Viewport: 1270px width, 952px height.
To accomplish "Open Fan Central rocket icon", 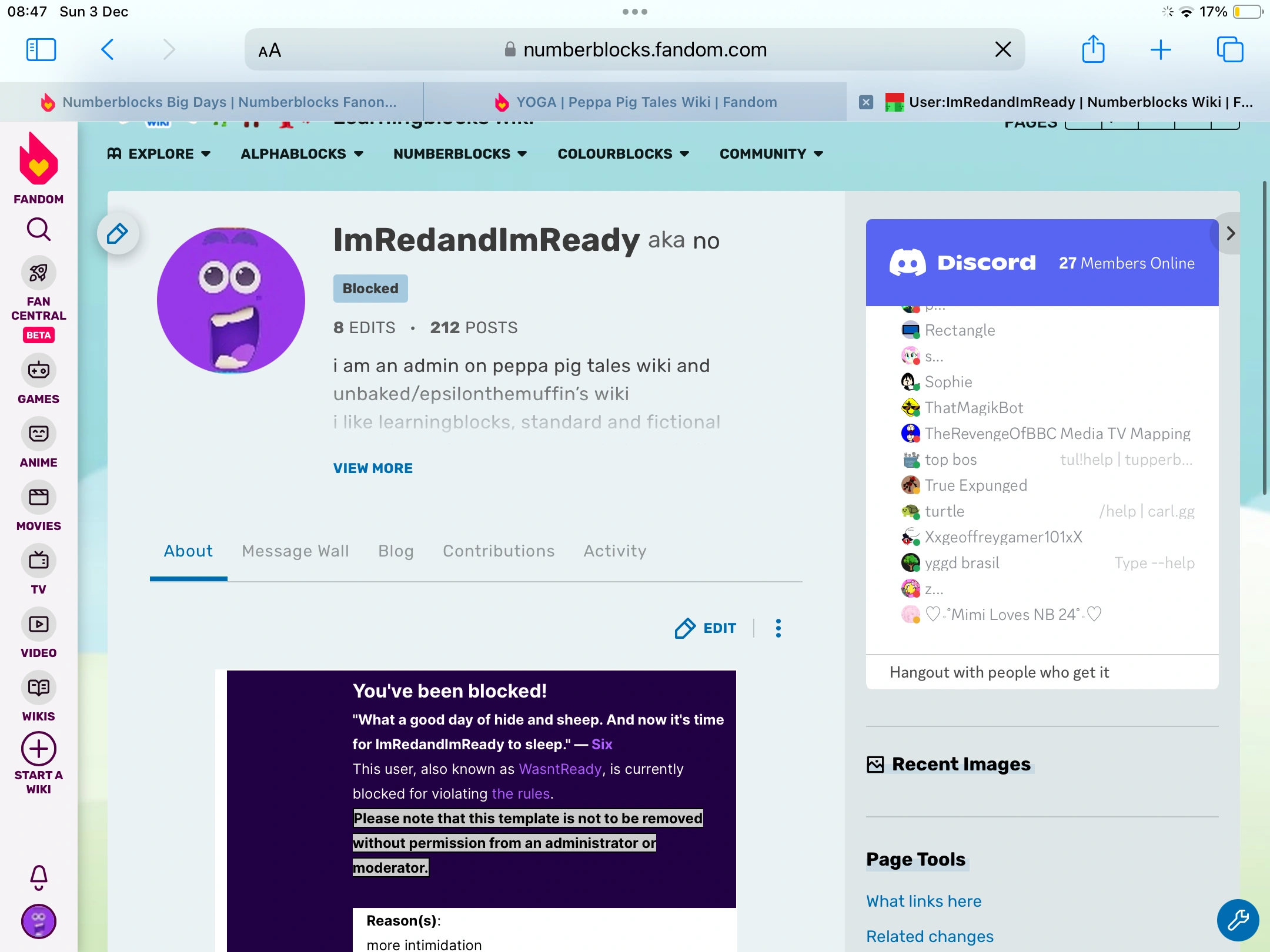I will click(39, 273).
